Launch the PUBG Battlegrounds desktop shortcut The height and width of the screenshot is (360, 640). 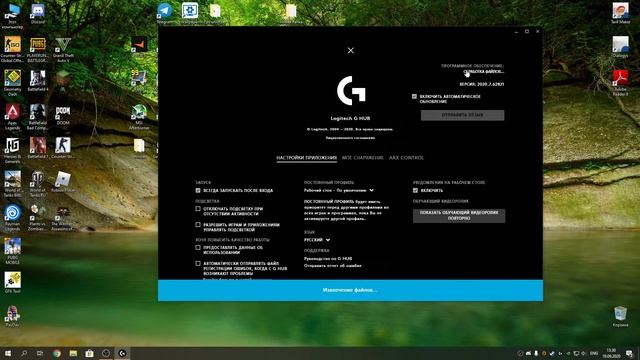38,50
